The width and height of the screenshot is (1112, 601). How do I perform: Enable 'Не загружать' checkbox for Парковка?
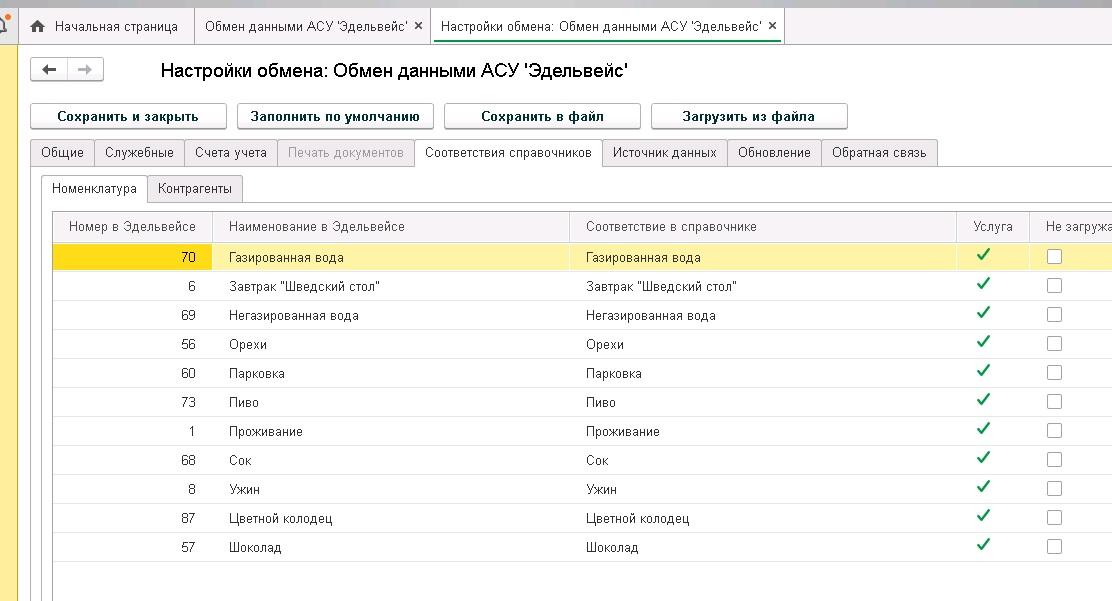click(1054, 373)
